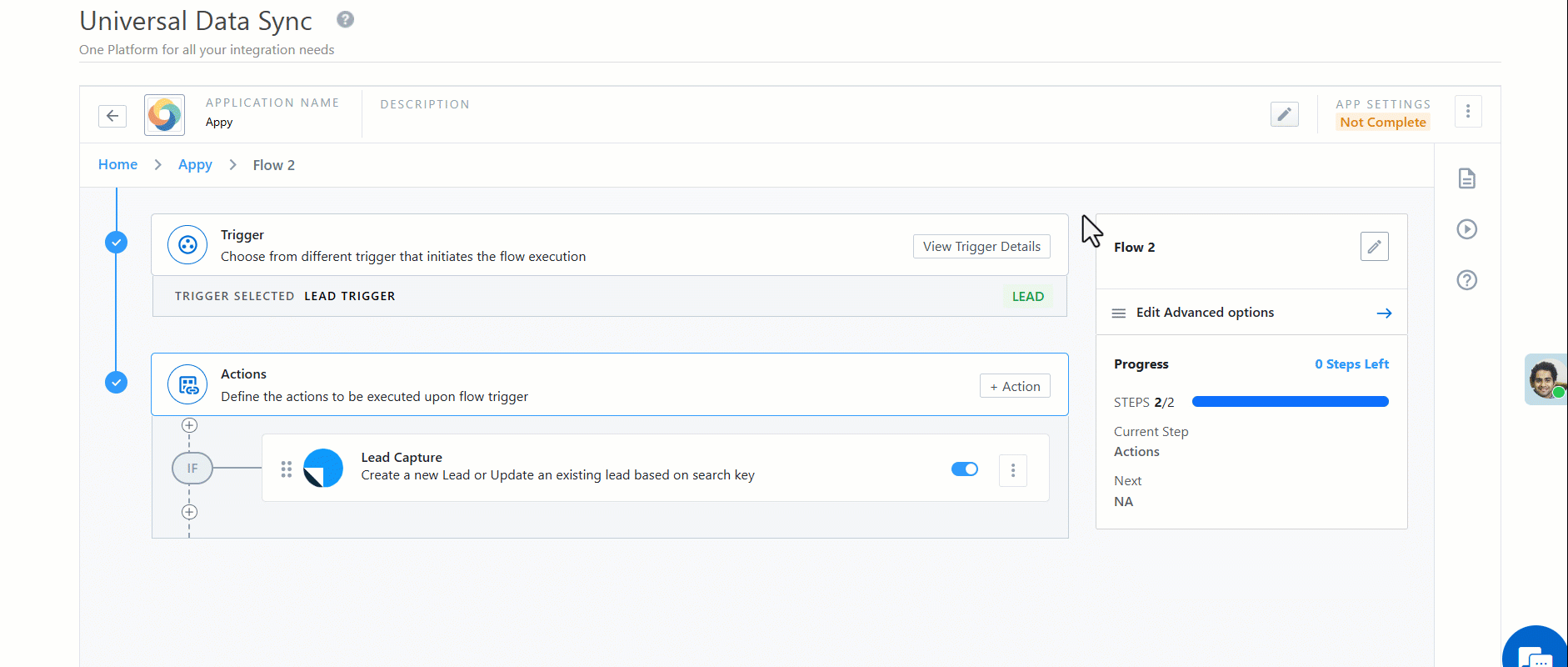Rename Flow 2 using the pencil icon
Image resolution: width=1568 pixels, height=667 pixels.
1375,247
